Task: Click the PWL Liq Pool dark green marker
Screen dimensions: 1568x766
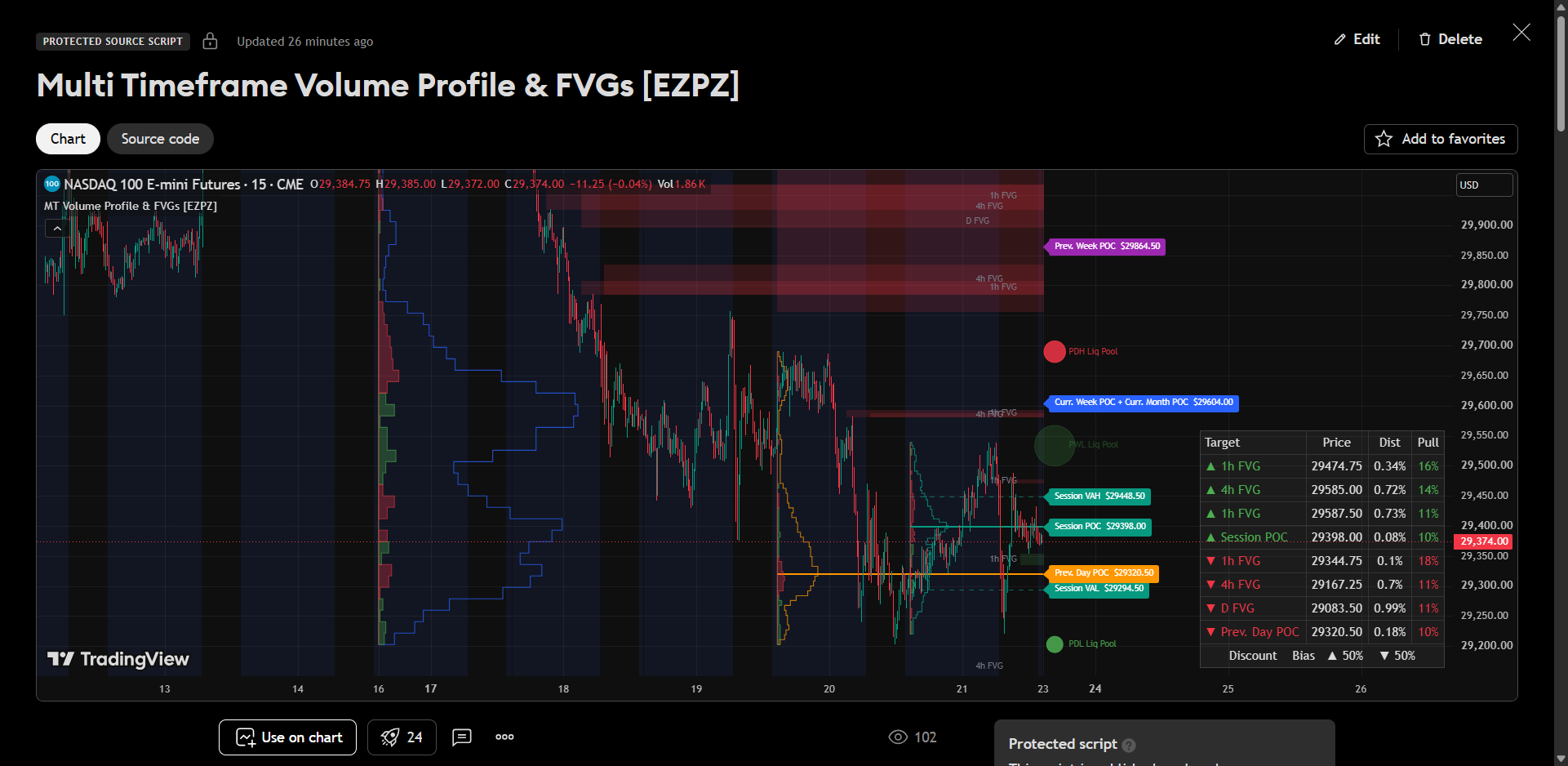Action: 1055,445
